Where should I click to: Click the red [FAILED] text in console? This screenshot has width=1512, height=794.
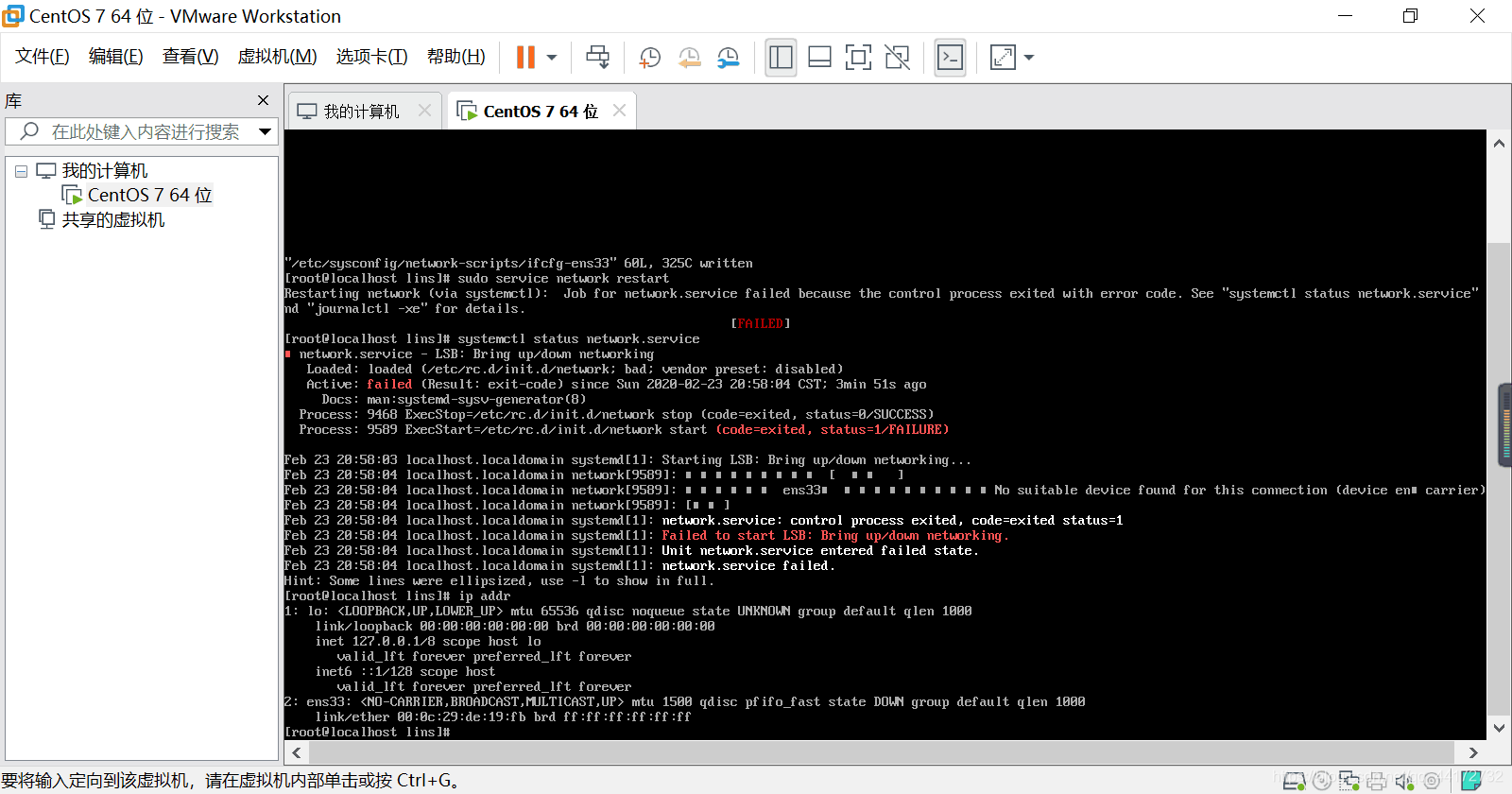tap(761, 323)
